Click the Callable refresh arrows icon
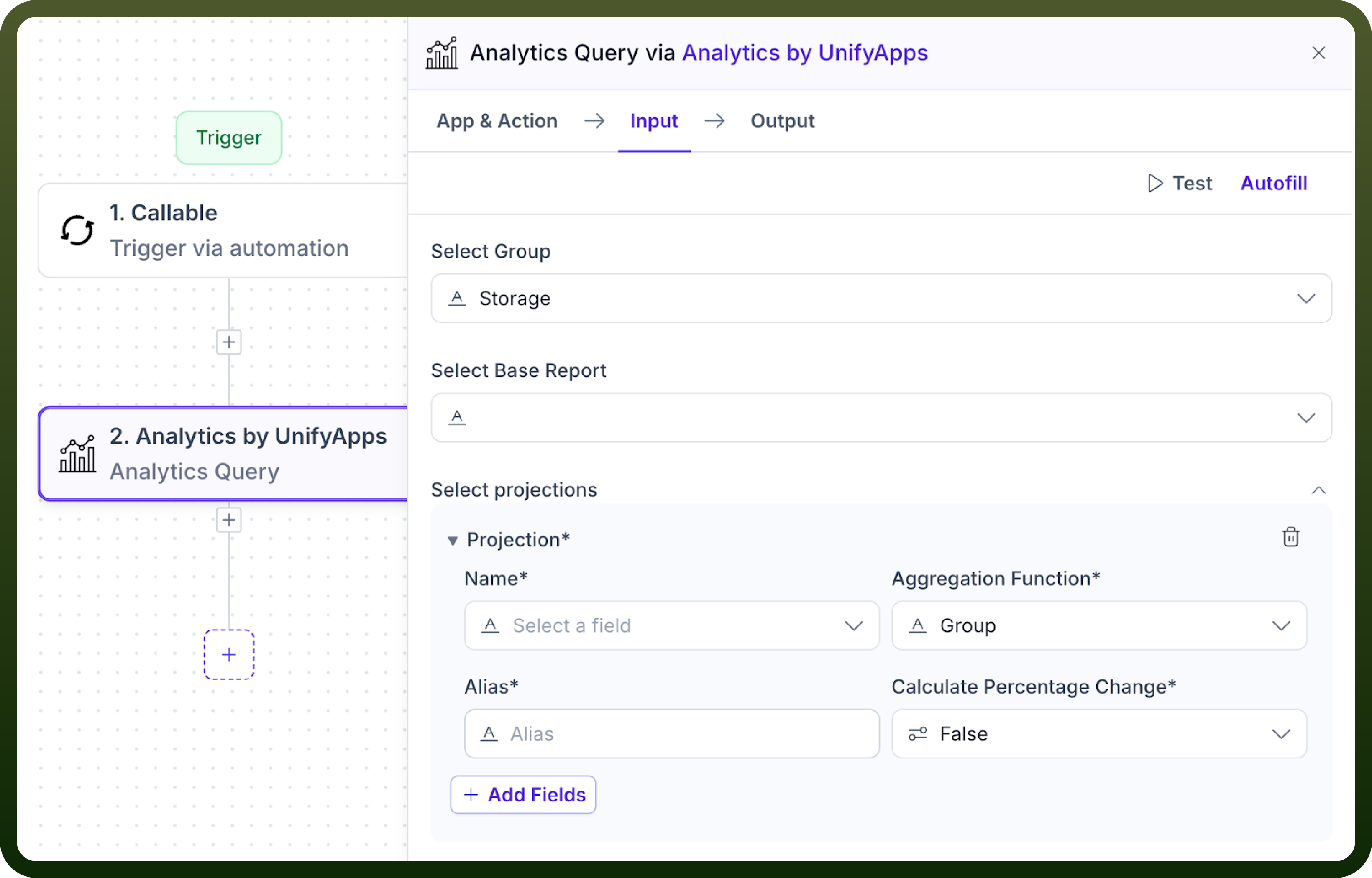The height and width of the screenshot is (878, 1372). 77,230
